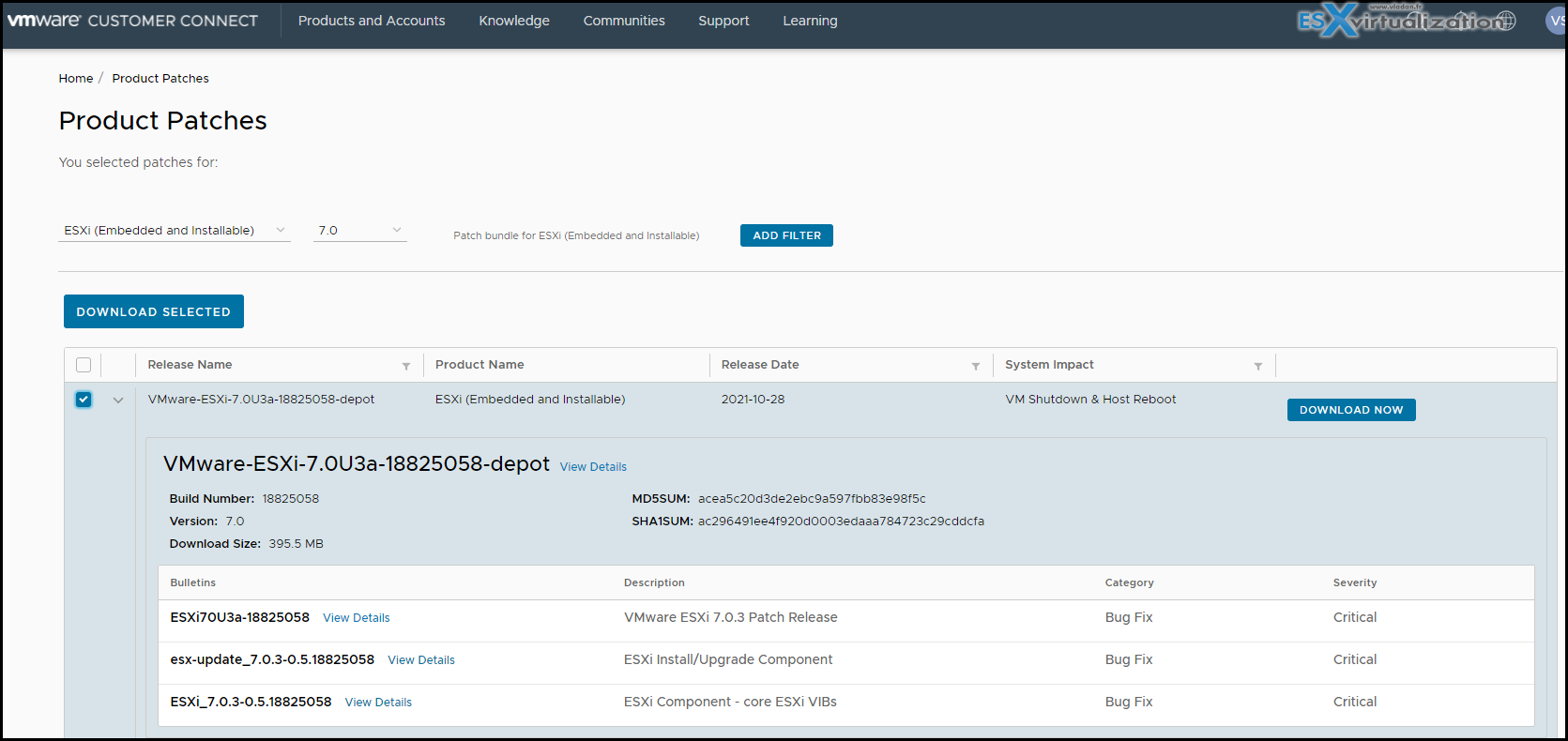Screen dimensions: 1568x741
Task: Open View Details for ESXi70U3a-18825058 bulletin
Action: pyautogui.click(x=357, y=618)
